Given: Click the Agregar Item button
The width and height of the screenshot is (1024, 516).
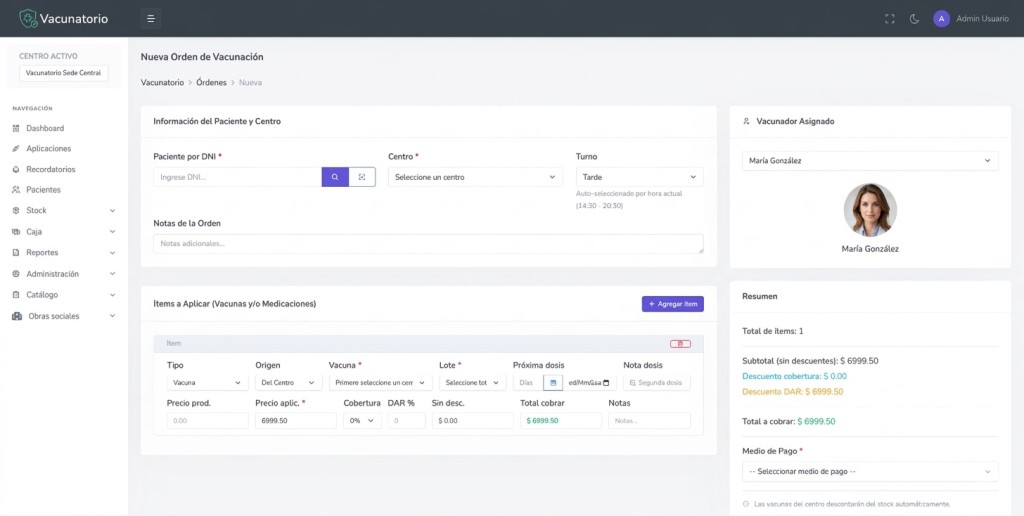Looking at the screenshot, I should [672, 303].
